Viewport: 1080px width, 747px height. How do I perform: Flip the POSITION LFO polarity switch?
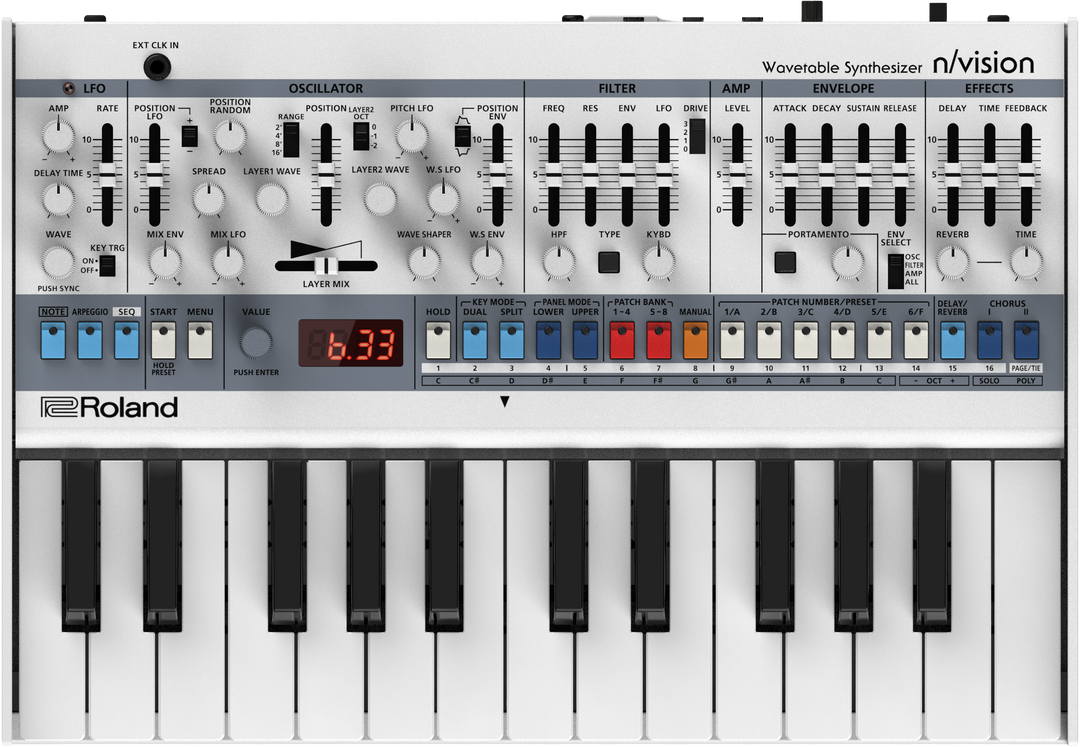[x=190, y=135]
